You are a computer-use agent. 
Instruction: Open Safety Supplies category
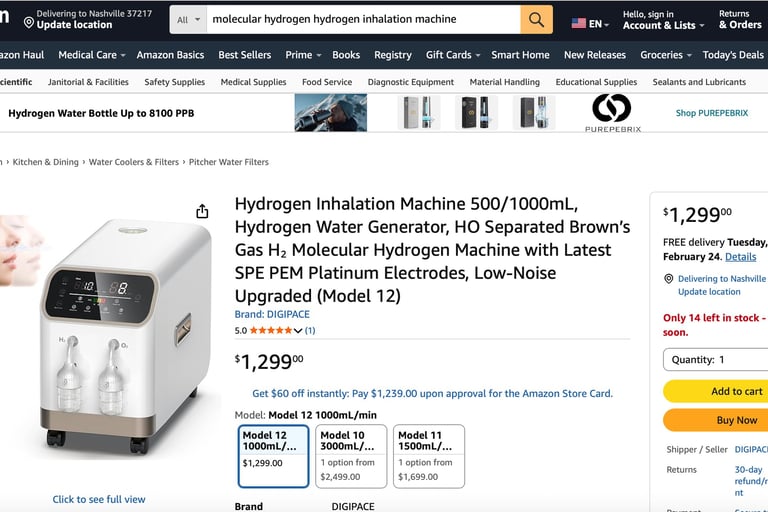pyautogui.click(x=174, y=82)
